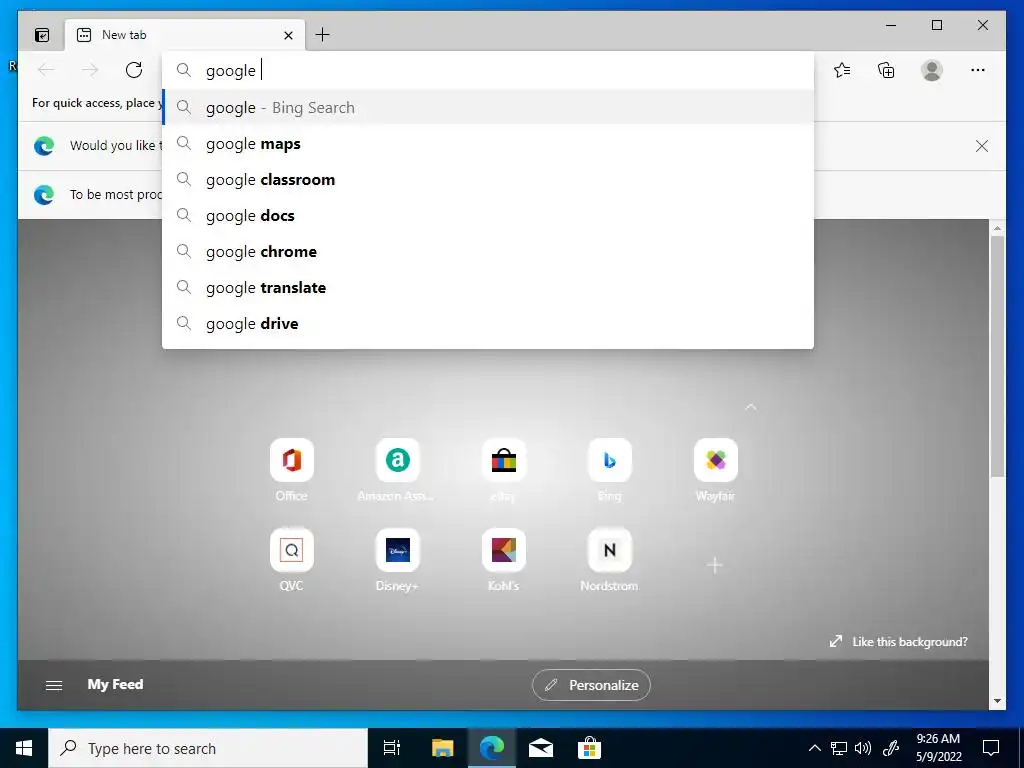Open the tab actions menu icon
The width and height of the screenshot is (1024, 768).
tap(42, 35)
